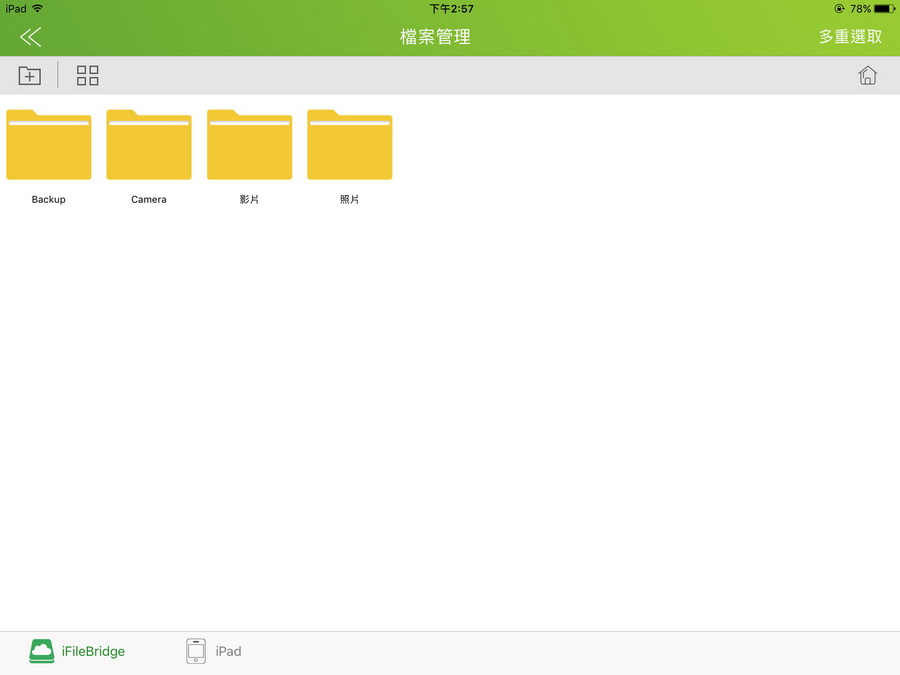Screen dimensions: 900x675
Task: Open the Camera folder icon
Action: (149, 145)
